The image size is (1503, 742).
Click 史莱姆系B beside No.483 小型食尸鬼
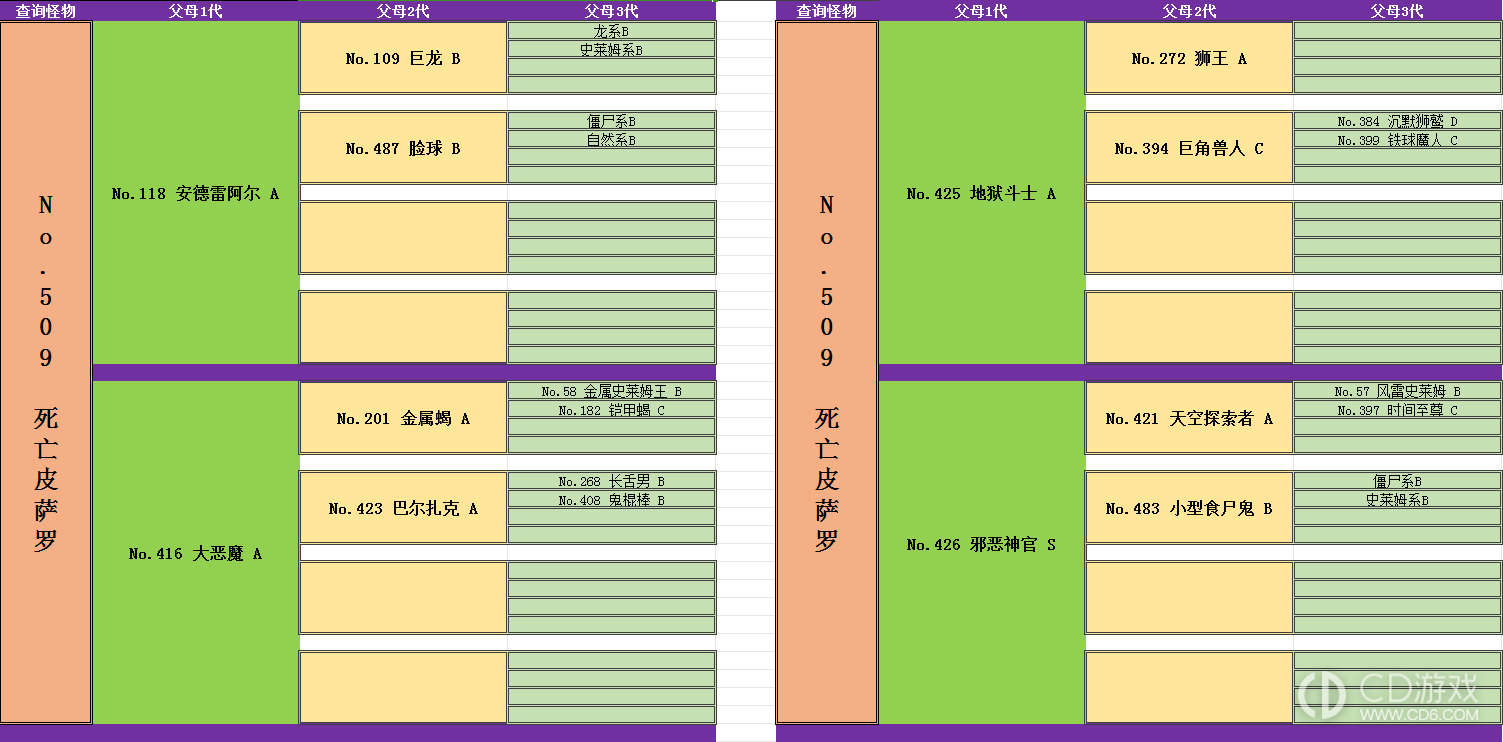[1398, 500]
